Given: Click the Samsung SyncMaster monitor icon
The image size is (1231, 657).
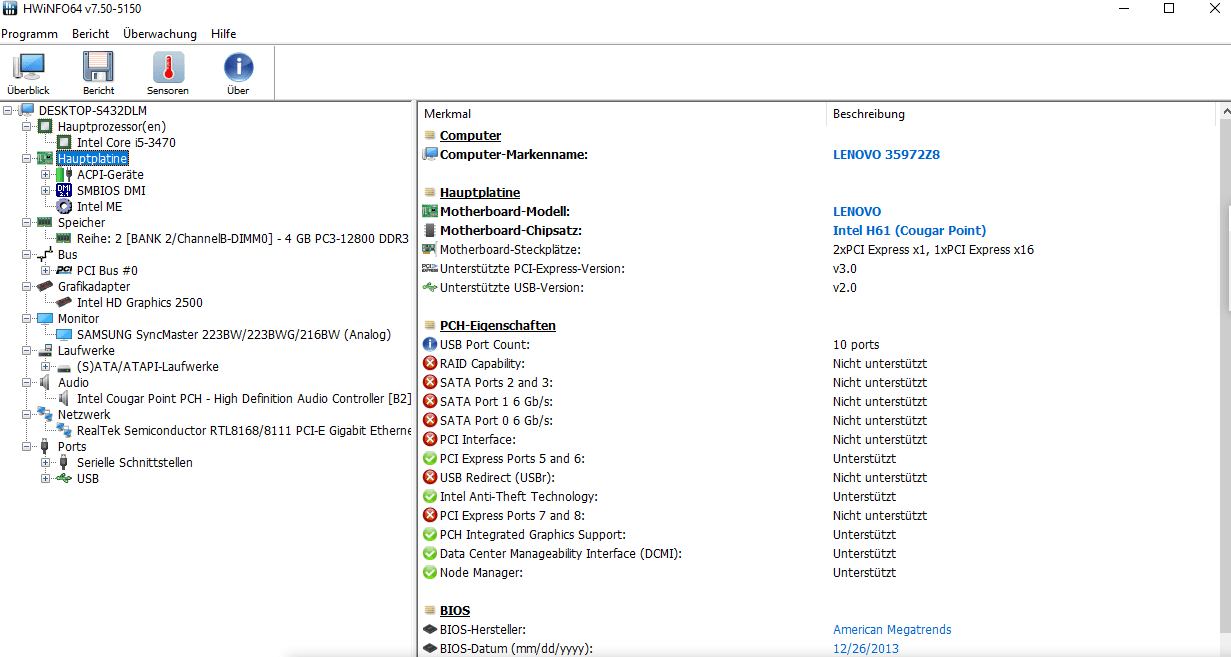Looking at the screenshot, I should (64, 335).
